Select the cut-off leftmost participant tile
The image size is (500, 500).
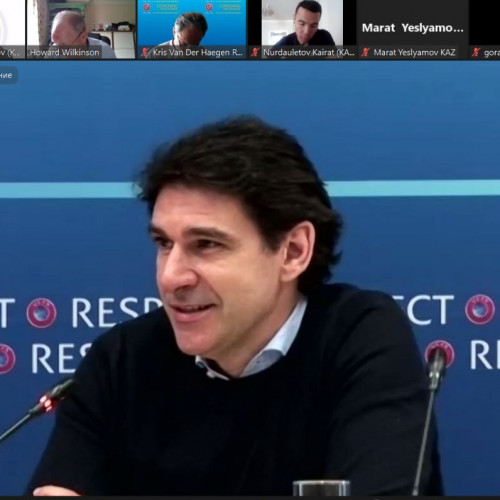(12, 29)
